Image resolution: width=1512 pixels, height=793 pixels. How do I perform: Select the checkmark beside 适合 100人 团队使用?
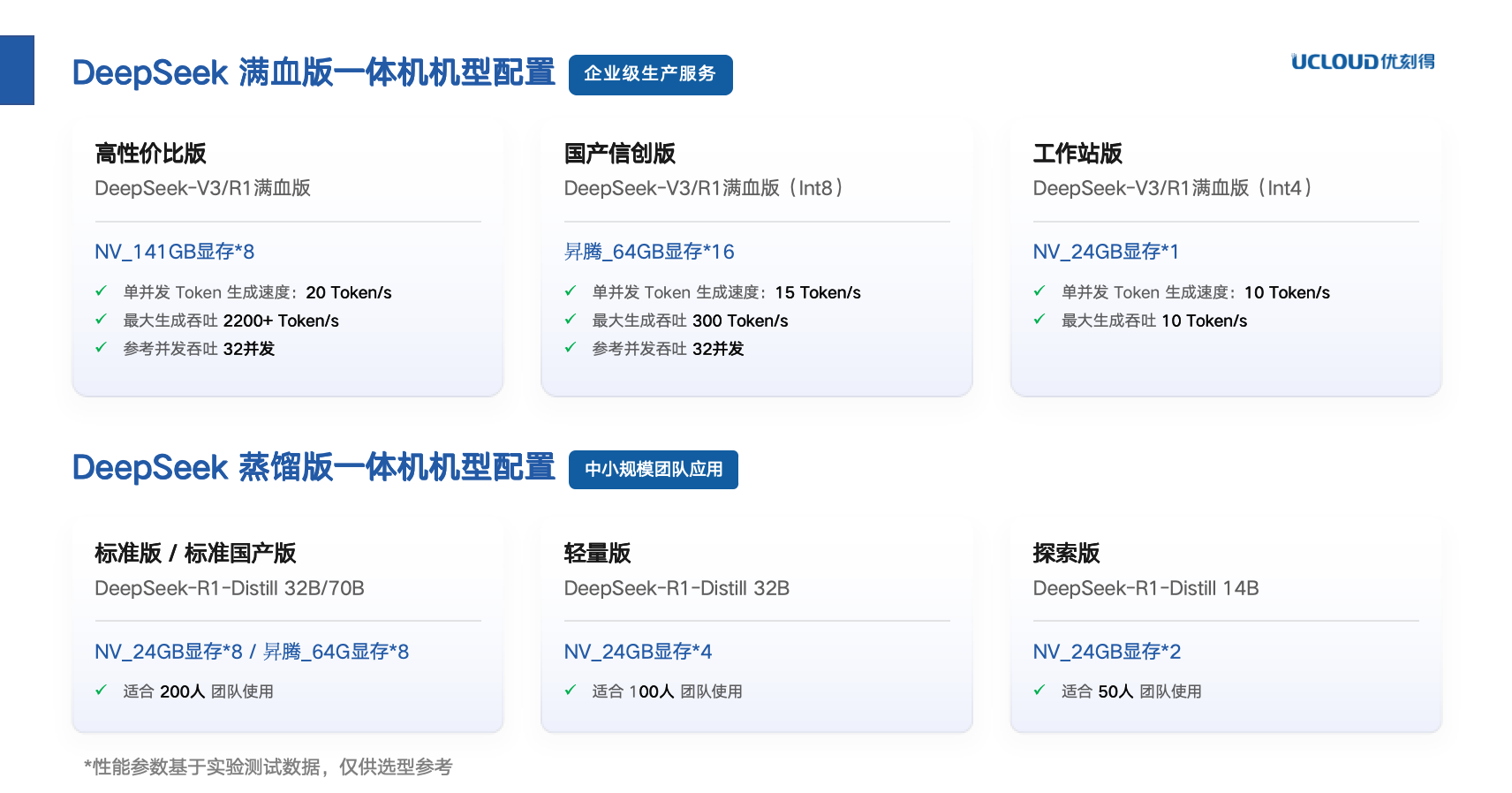click(x=571, y=690)
